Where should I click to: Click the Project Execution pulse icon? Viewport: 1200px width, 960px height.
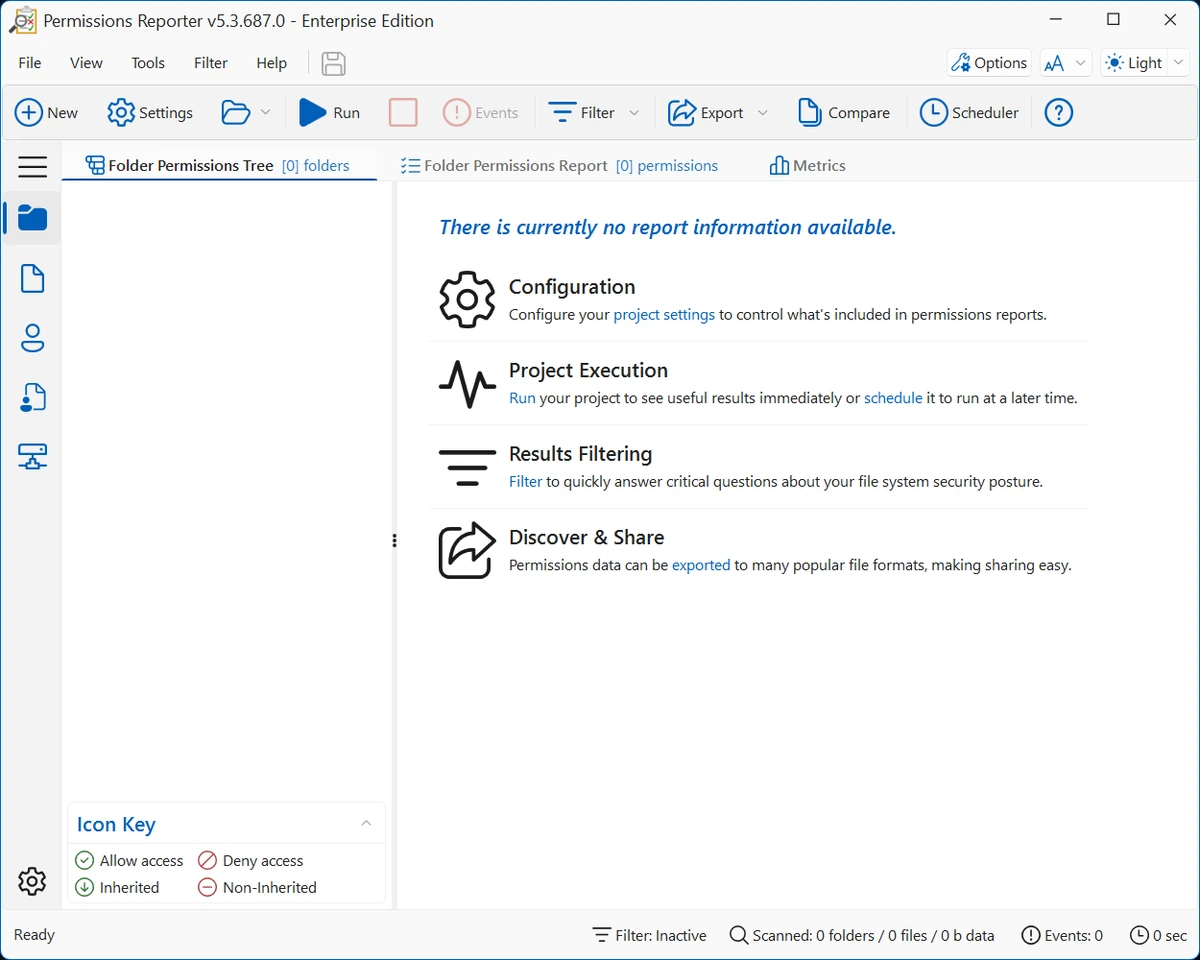pos(467,384)
